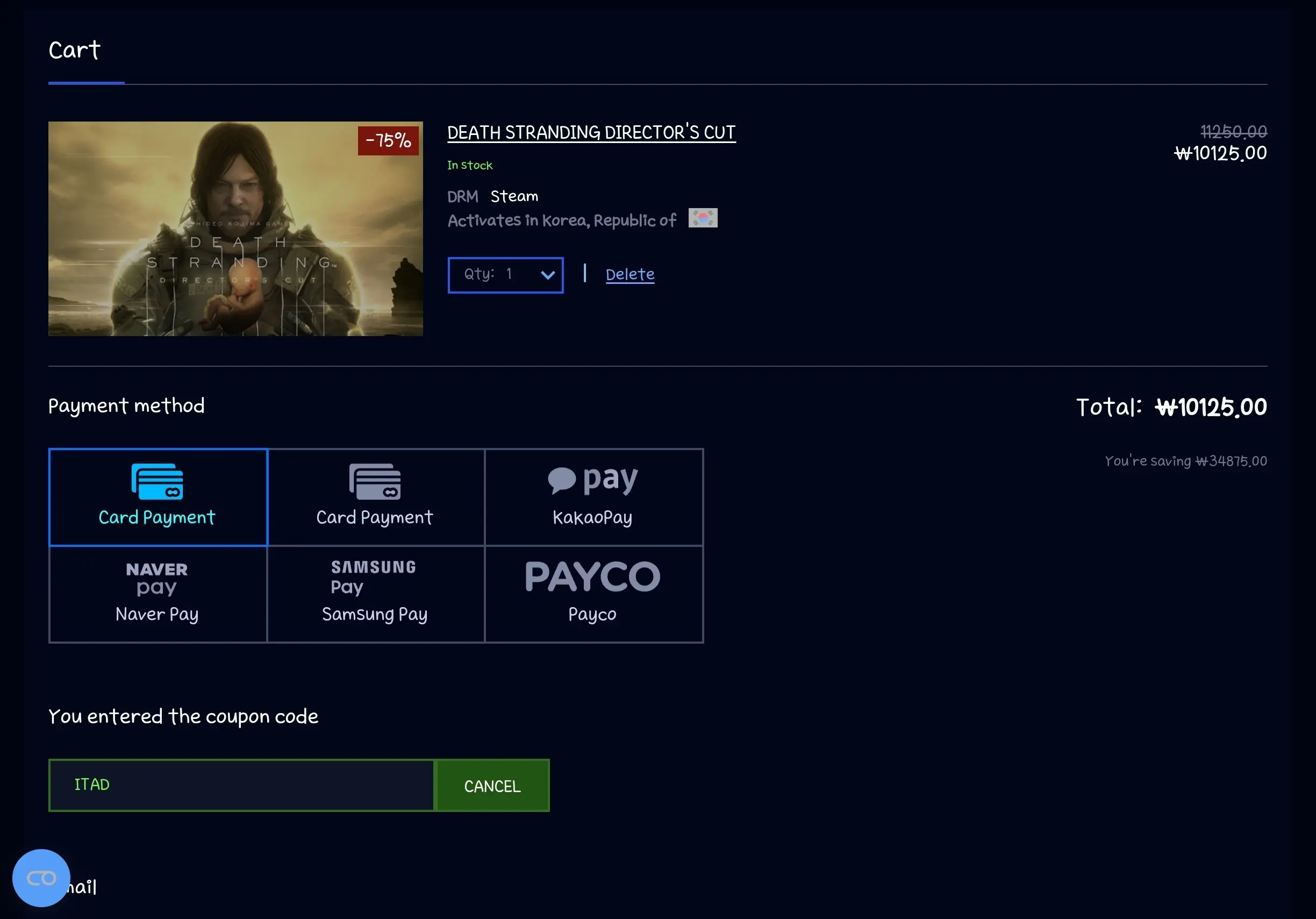This screenshot has width=1316, height=919.
Task: Open Death Stranding Director's Cut product link
Action: click(591, 132)
